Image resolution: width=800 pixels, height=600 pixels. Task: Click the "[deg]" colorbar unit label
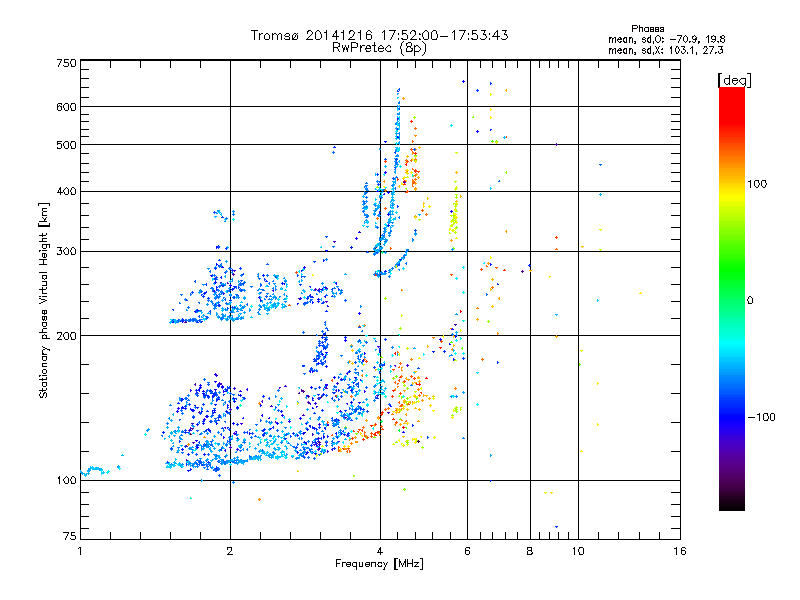(734, 80)
